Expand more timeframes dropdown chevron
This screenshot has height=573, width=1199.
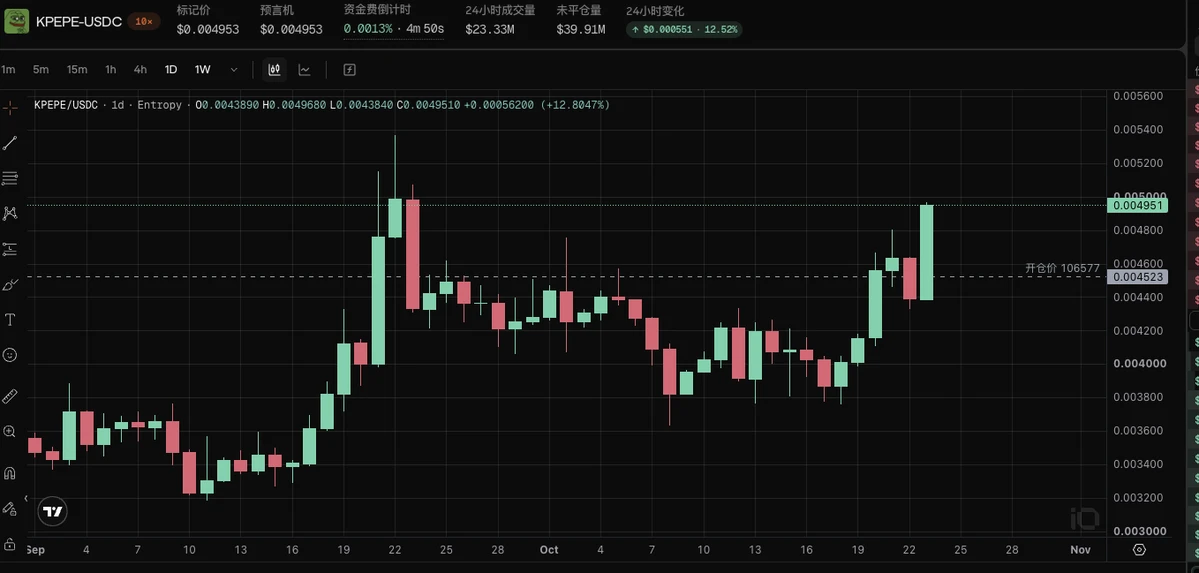coord(234,70)
